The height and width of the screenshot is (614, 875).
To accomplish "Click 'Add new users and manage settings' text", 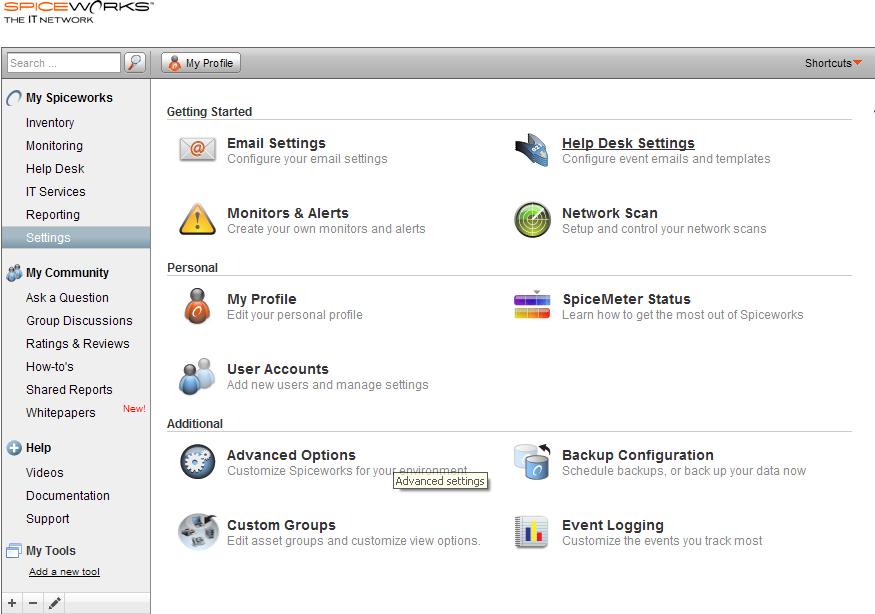I will click(327, 385).
